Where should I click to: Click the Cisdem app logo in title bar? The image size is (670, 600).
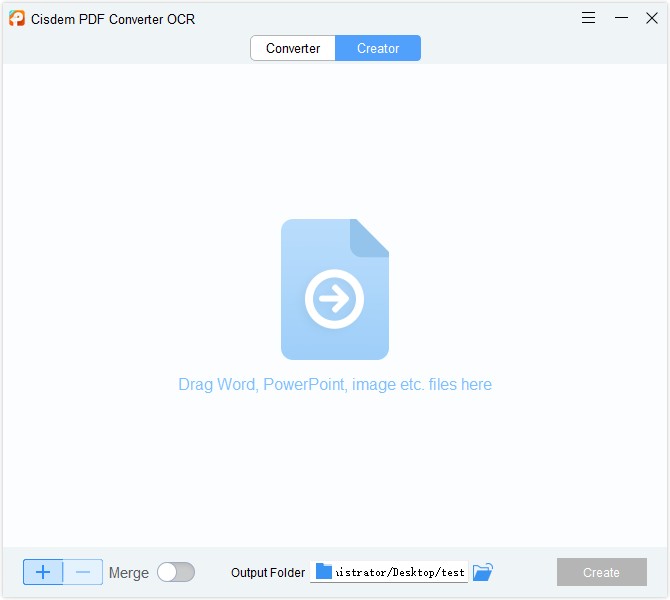[x=17, y=18]
